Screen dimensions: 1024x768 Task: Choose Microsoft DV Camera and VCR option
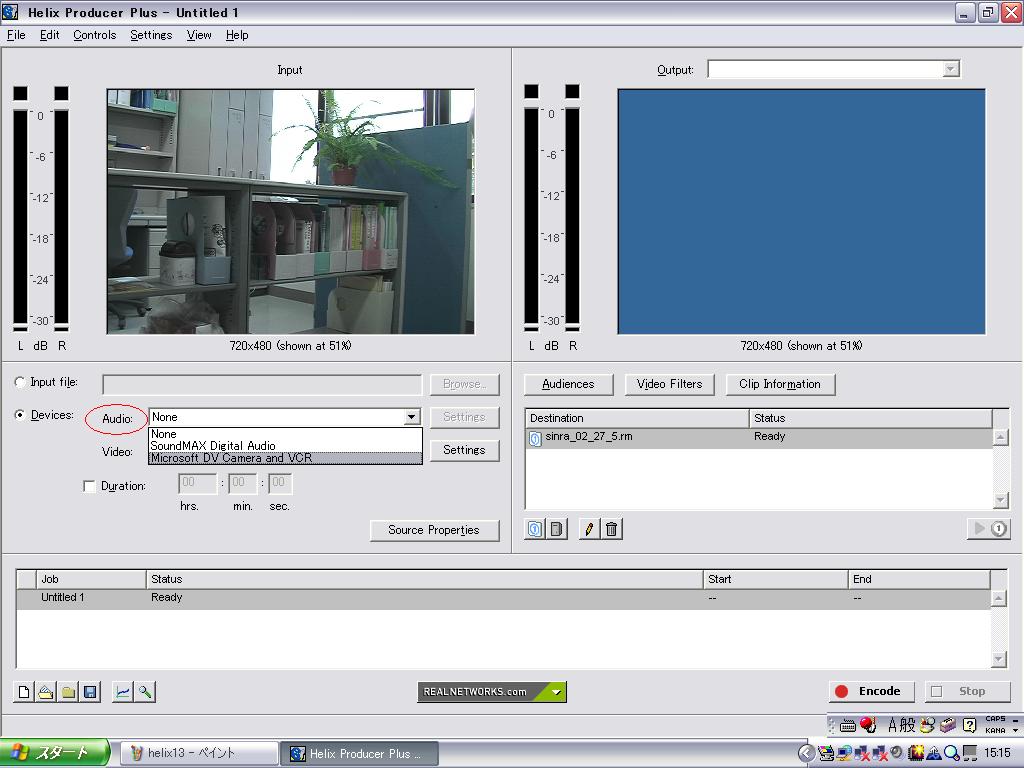point(285,458)
